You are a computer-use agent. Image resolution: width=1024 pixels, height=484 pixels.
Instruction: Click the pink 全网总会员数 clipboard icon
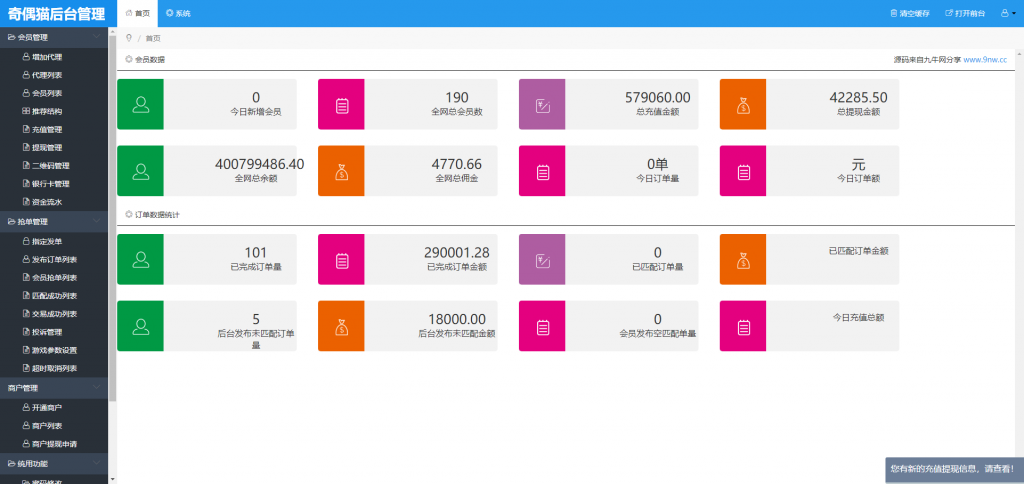click(342, 103)
